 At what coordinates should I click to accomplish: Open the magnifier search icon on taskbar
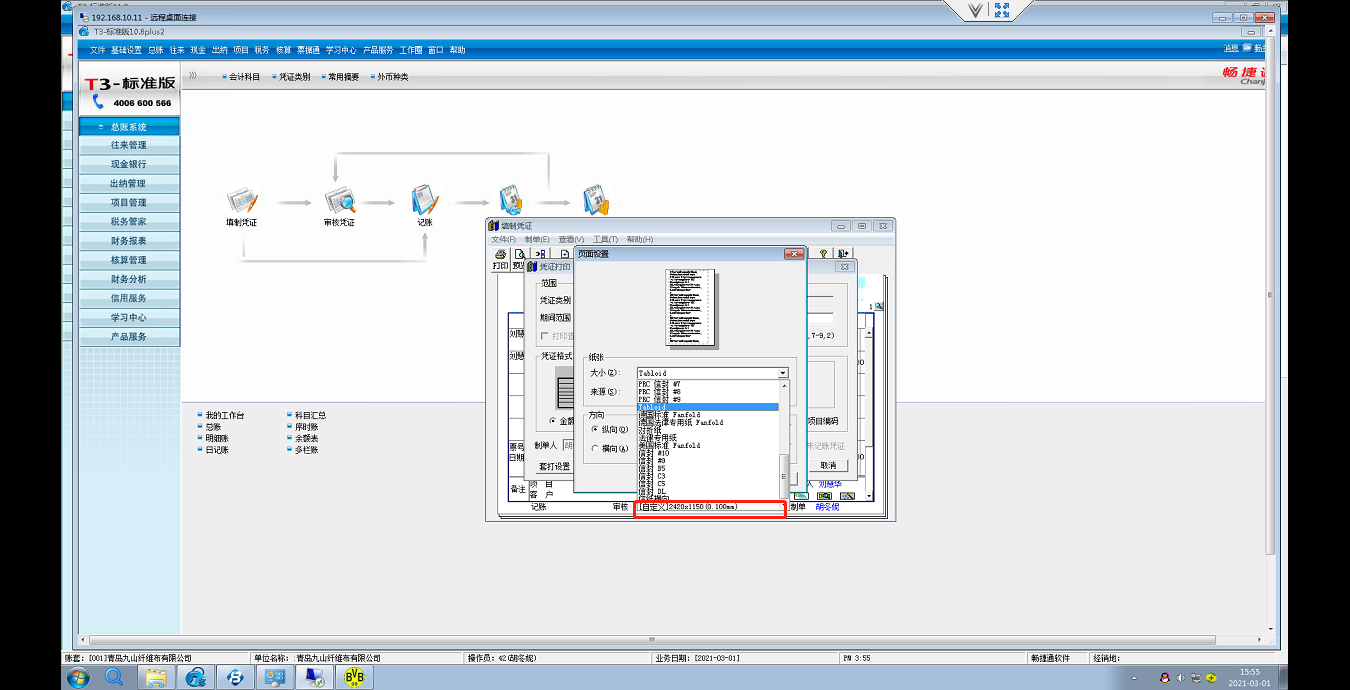[114, 677]
